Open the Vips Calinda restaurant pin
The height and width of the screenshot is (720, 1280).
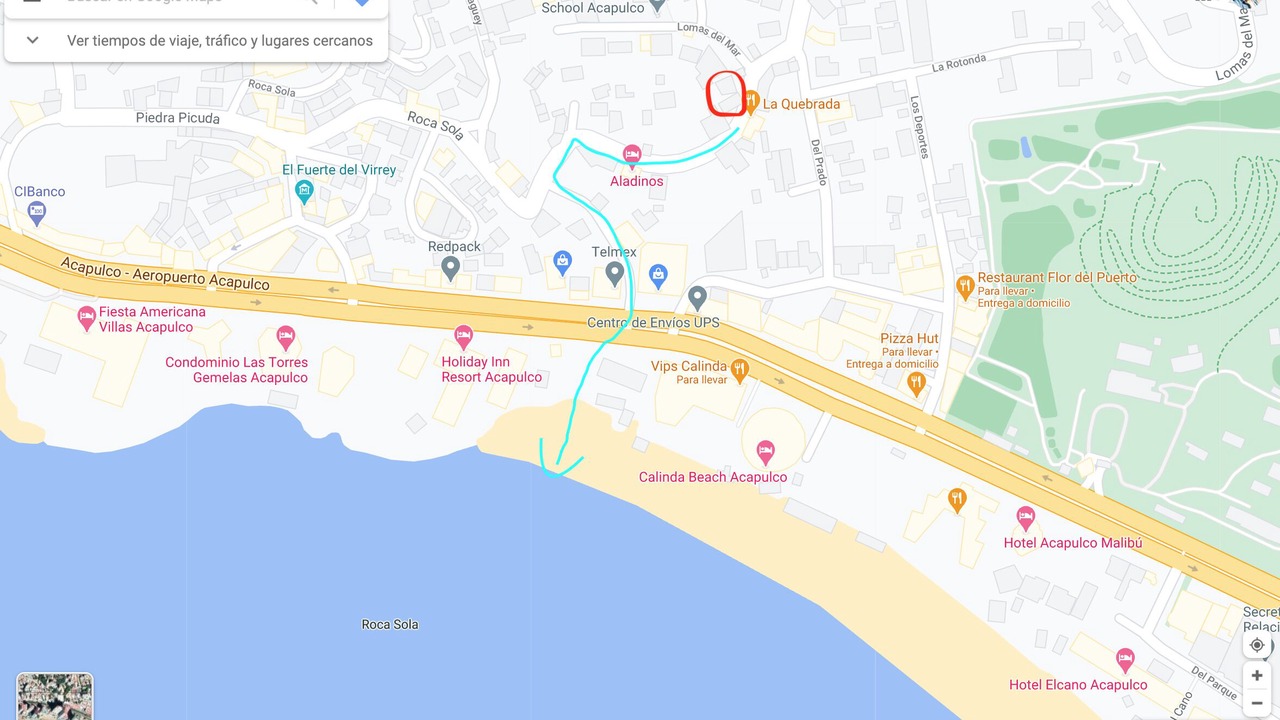739,371
